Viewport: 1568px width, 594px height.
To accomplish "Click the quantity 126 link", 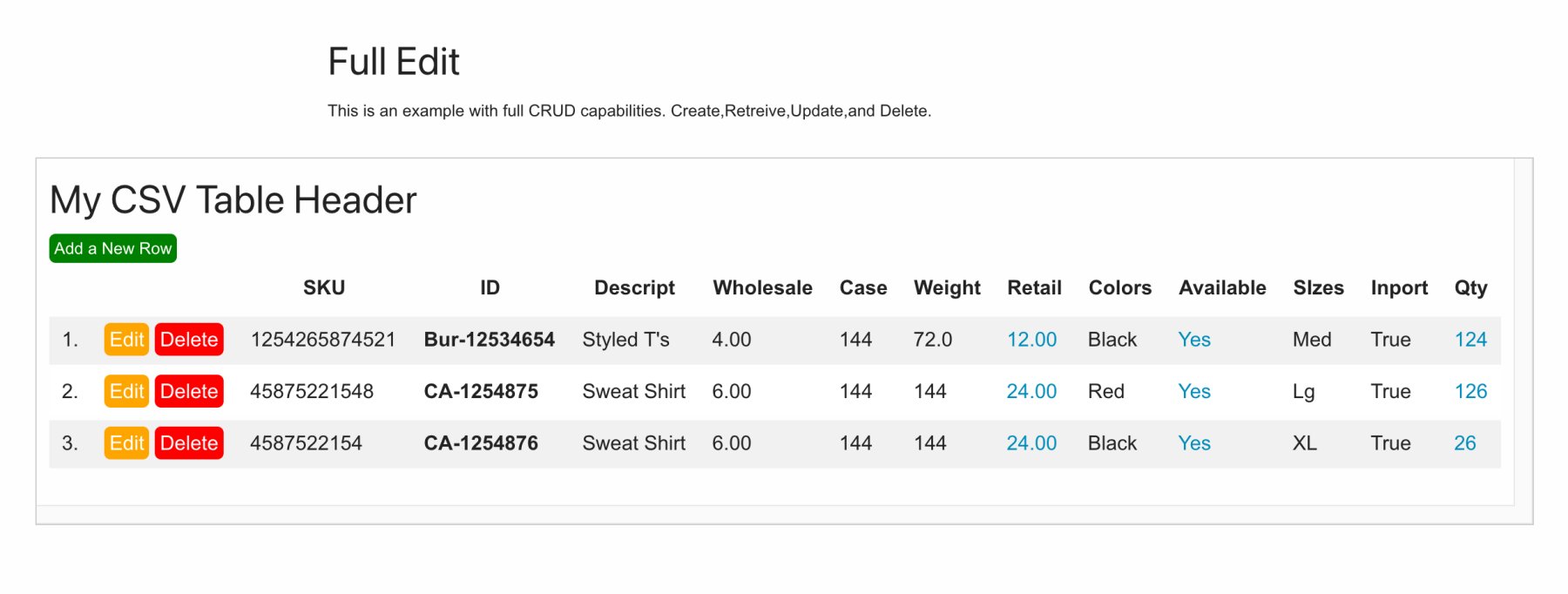I will 1470,391.
